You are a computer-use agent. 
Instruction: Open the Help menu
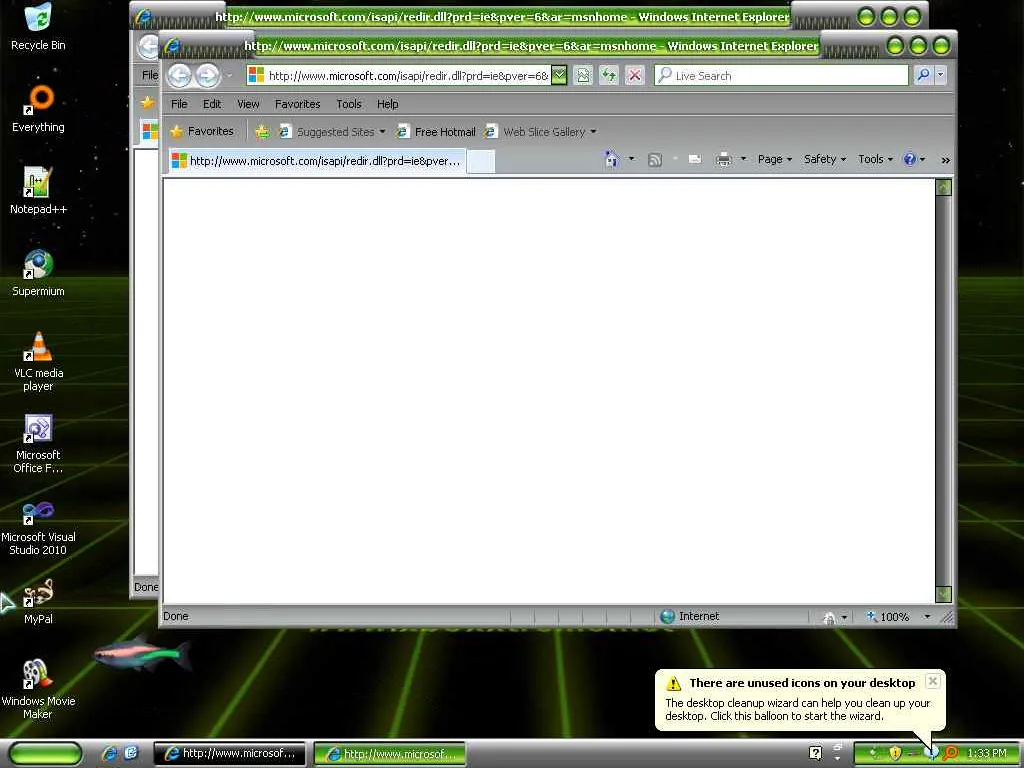[x=387, y=104]
